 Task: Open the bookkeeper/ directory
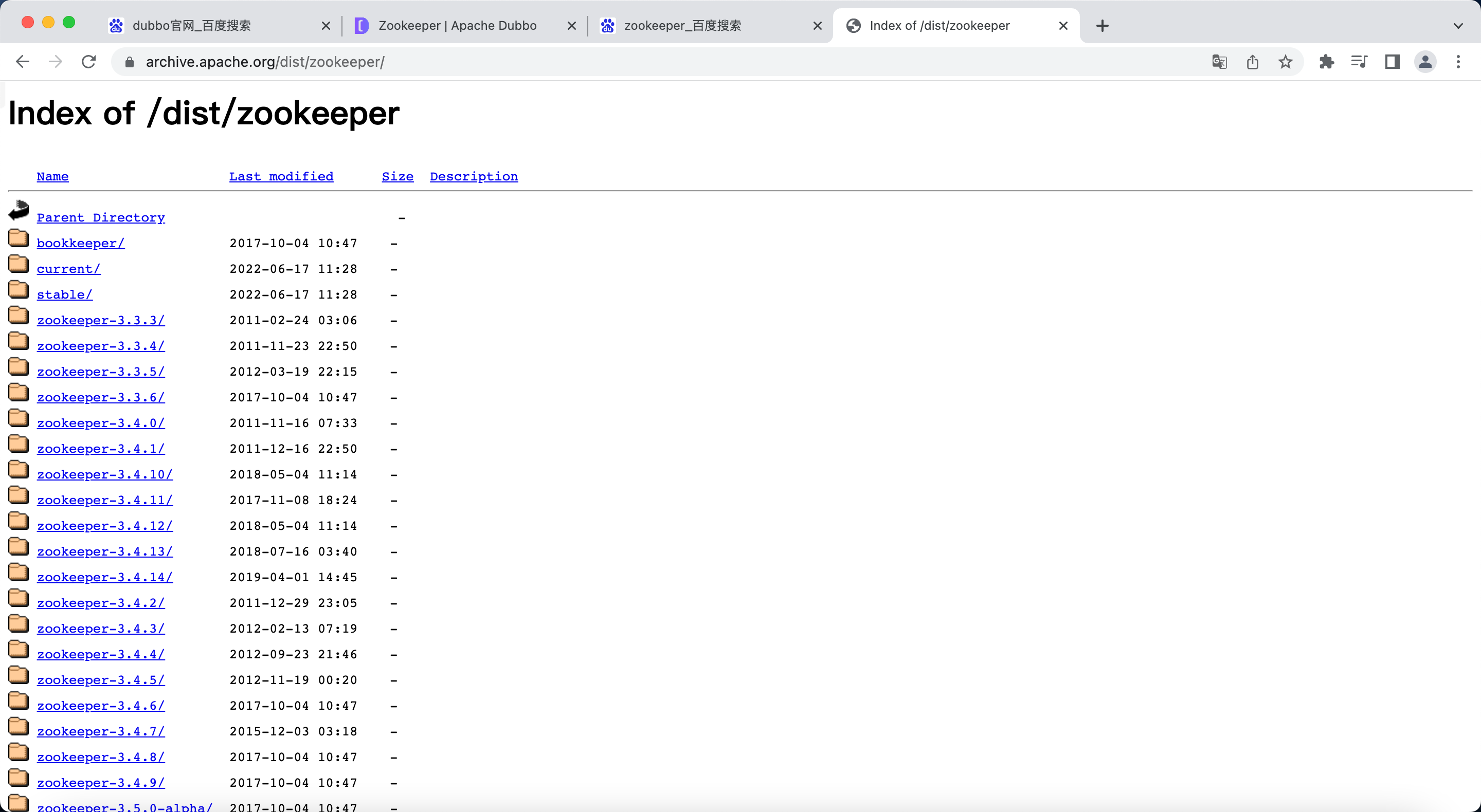coord(81,243)
